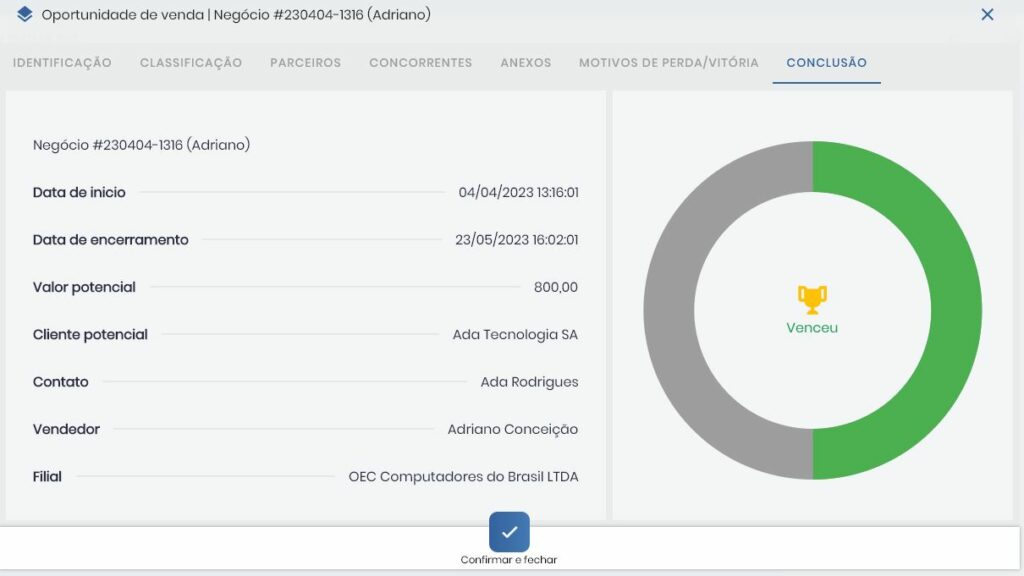Go to the Parceiros tab
The image size is (1024, 576).
pos(305,63)
